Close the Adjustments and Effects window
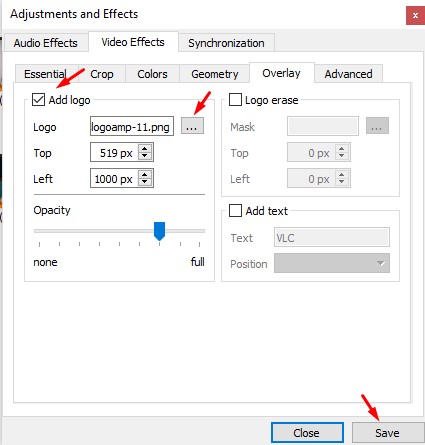The width and height of the screenshot is (425, 445). [x=415, y=15]
